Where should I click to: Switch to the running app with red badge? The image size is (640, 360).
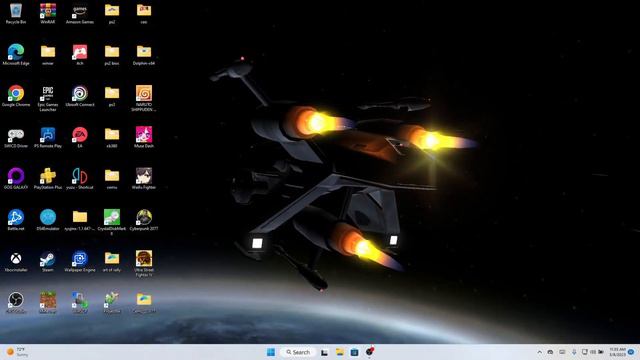(370, 351)
